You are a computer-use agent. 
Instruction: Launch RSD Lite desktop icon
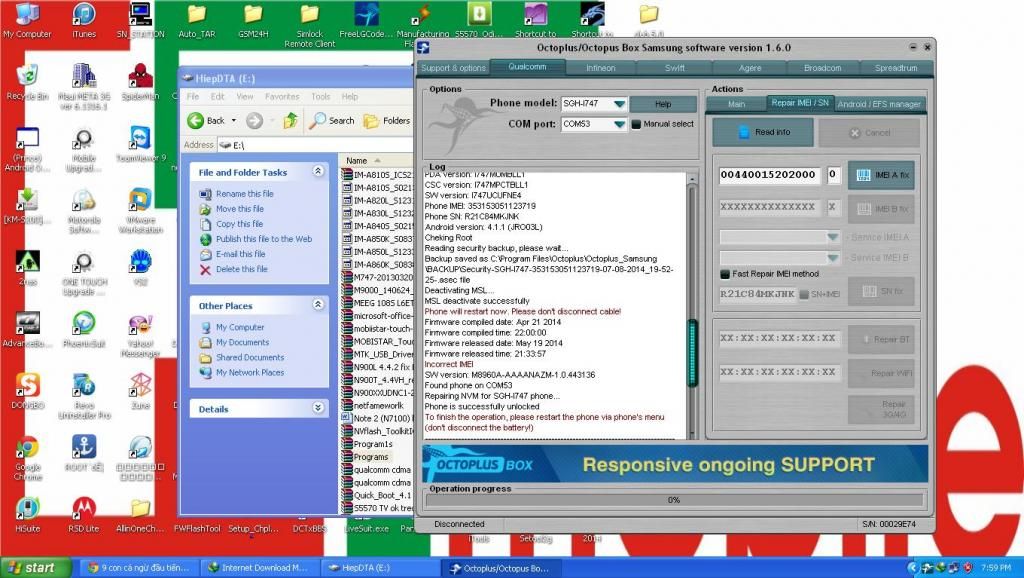[84, 515]
